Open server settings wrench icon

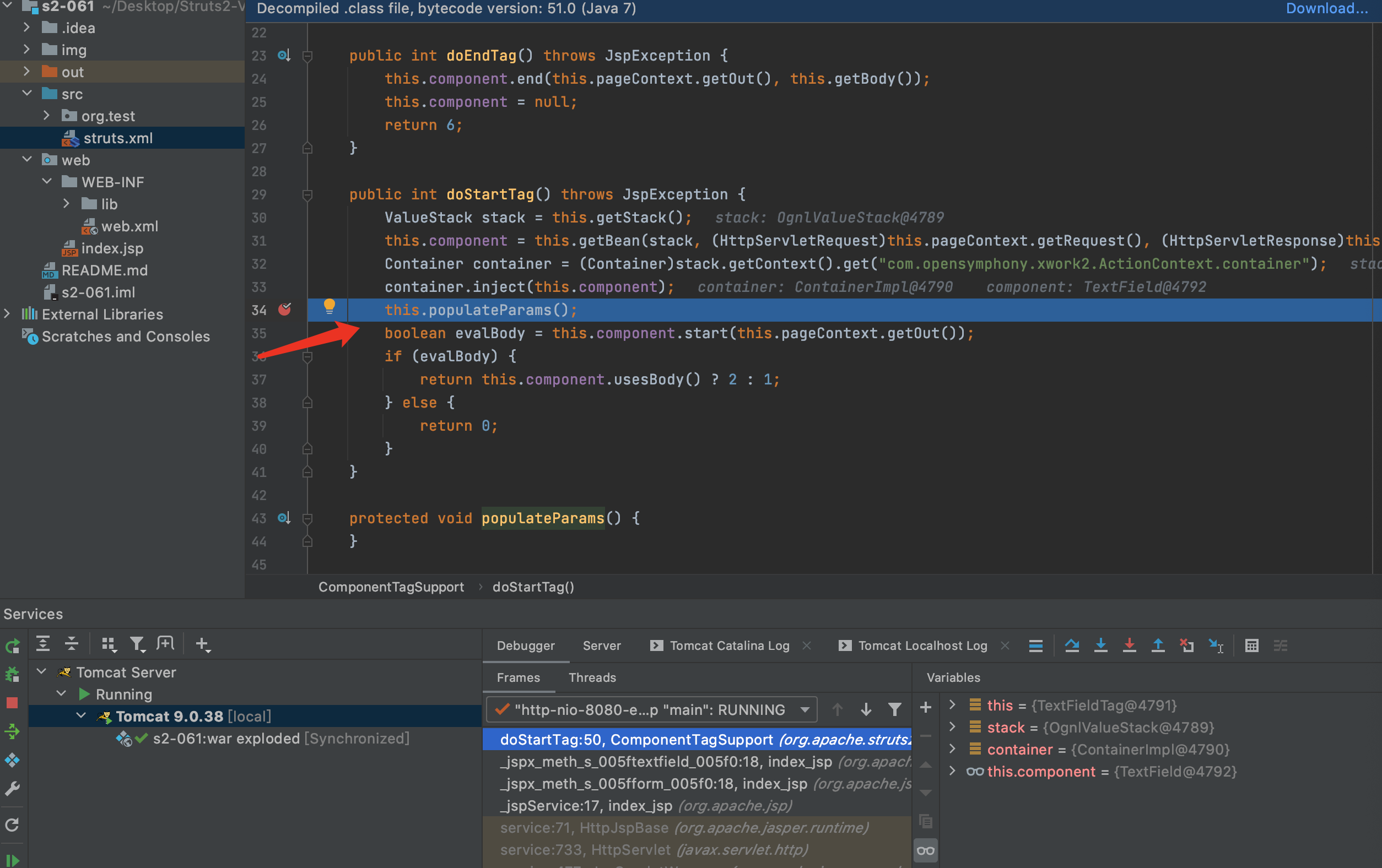click(12, 789)
